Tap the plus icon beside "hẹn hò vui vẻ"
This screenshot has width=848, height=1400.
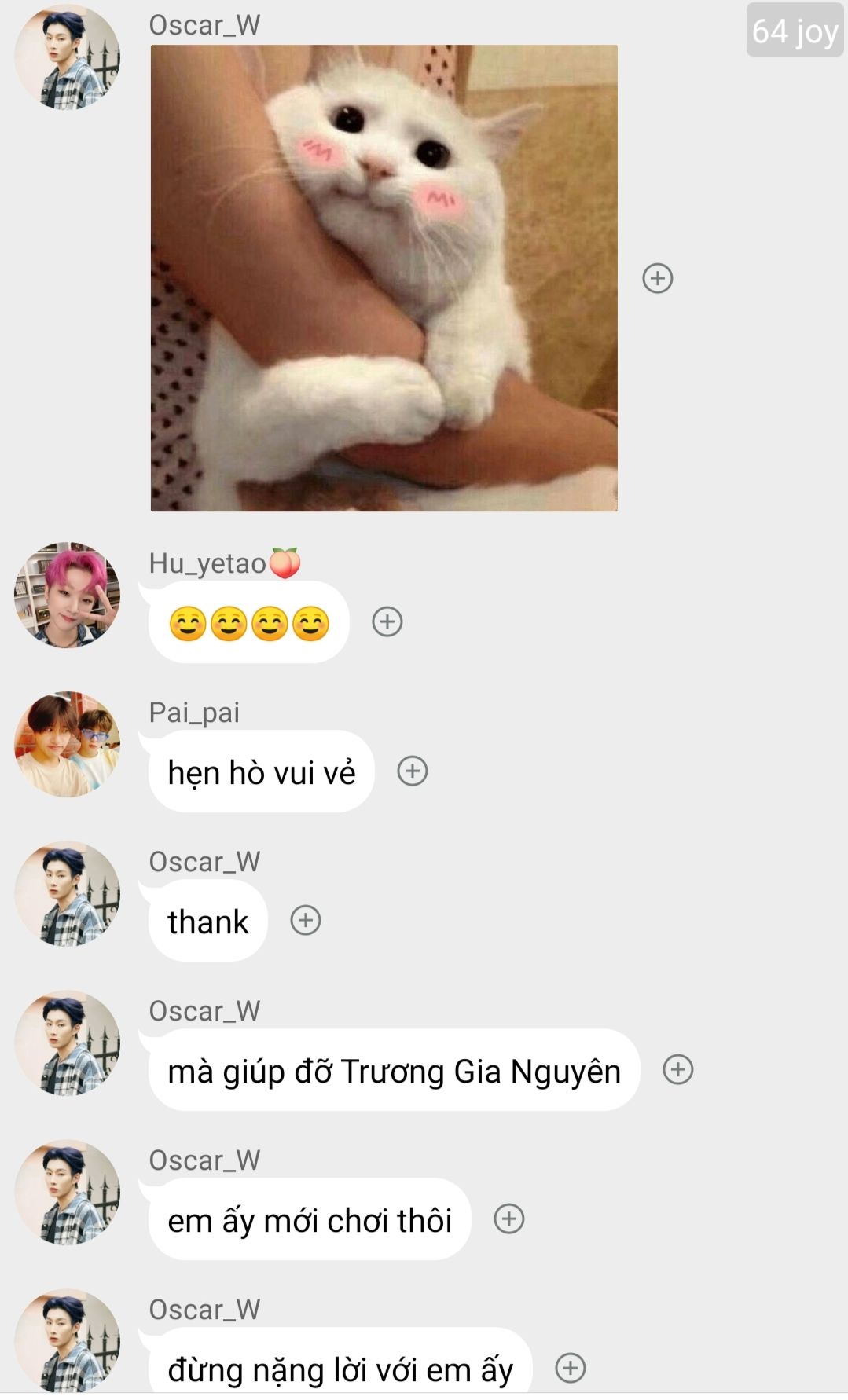413,771
